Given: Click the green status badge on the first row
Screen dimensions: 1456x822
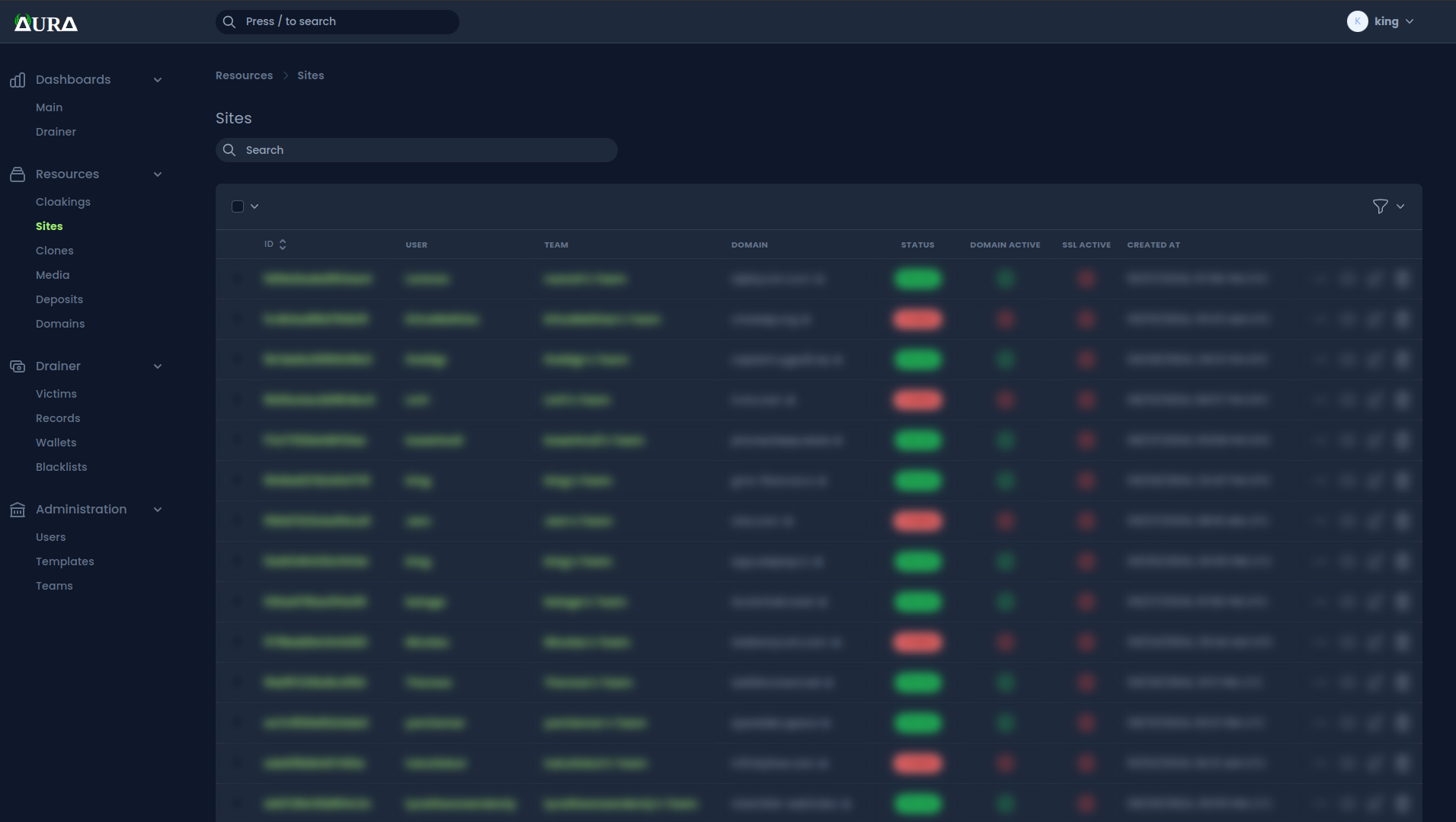Looking at the screenshot, I should click(x=917, y=279).
